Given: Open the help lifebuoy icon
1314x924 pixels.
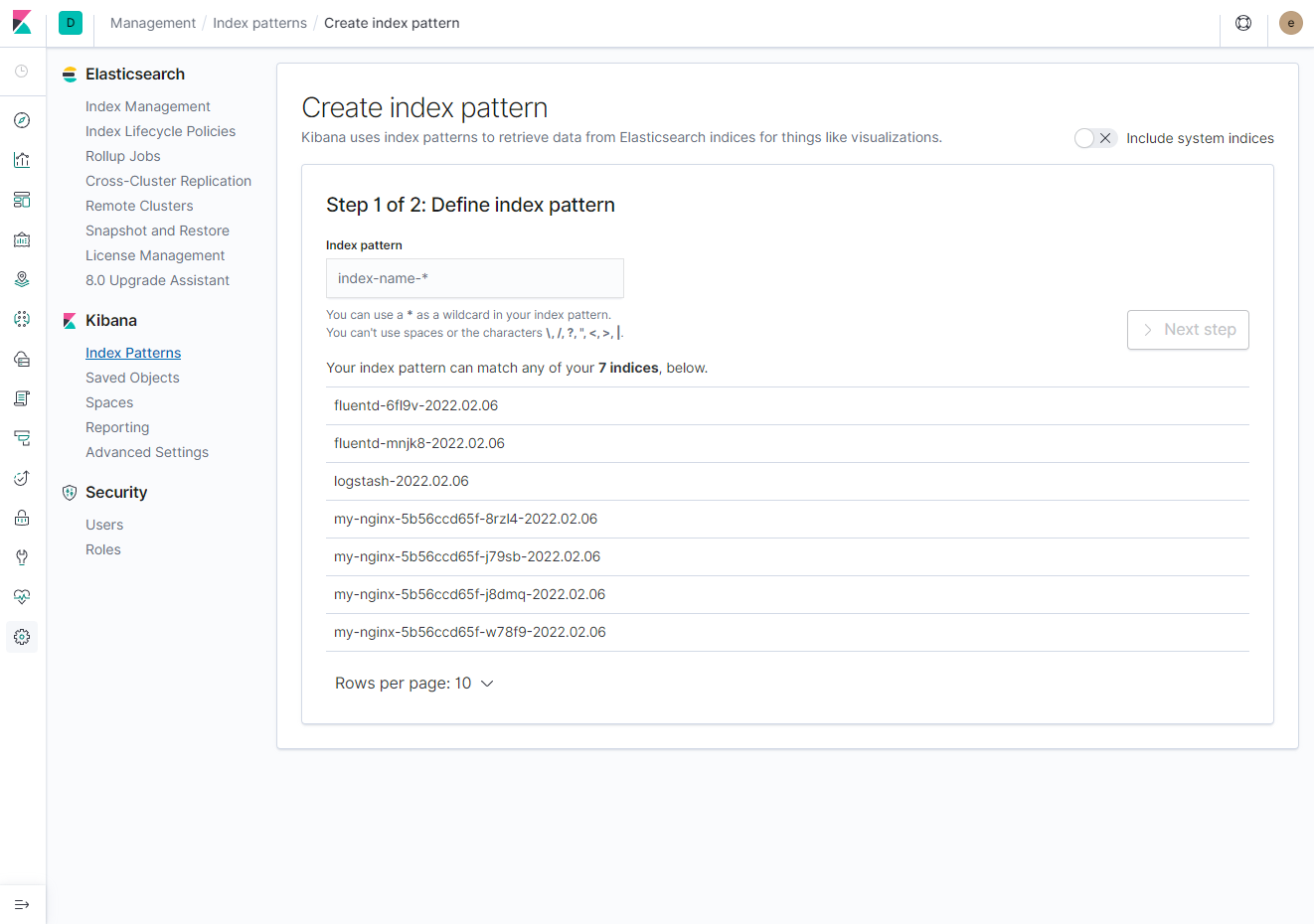Looking at the screenshot, I should point(1243,23).
